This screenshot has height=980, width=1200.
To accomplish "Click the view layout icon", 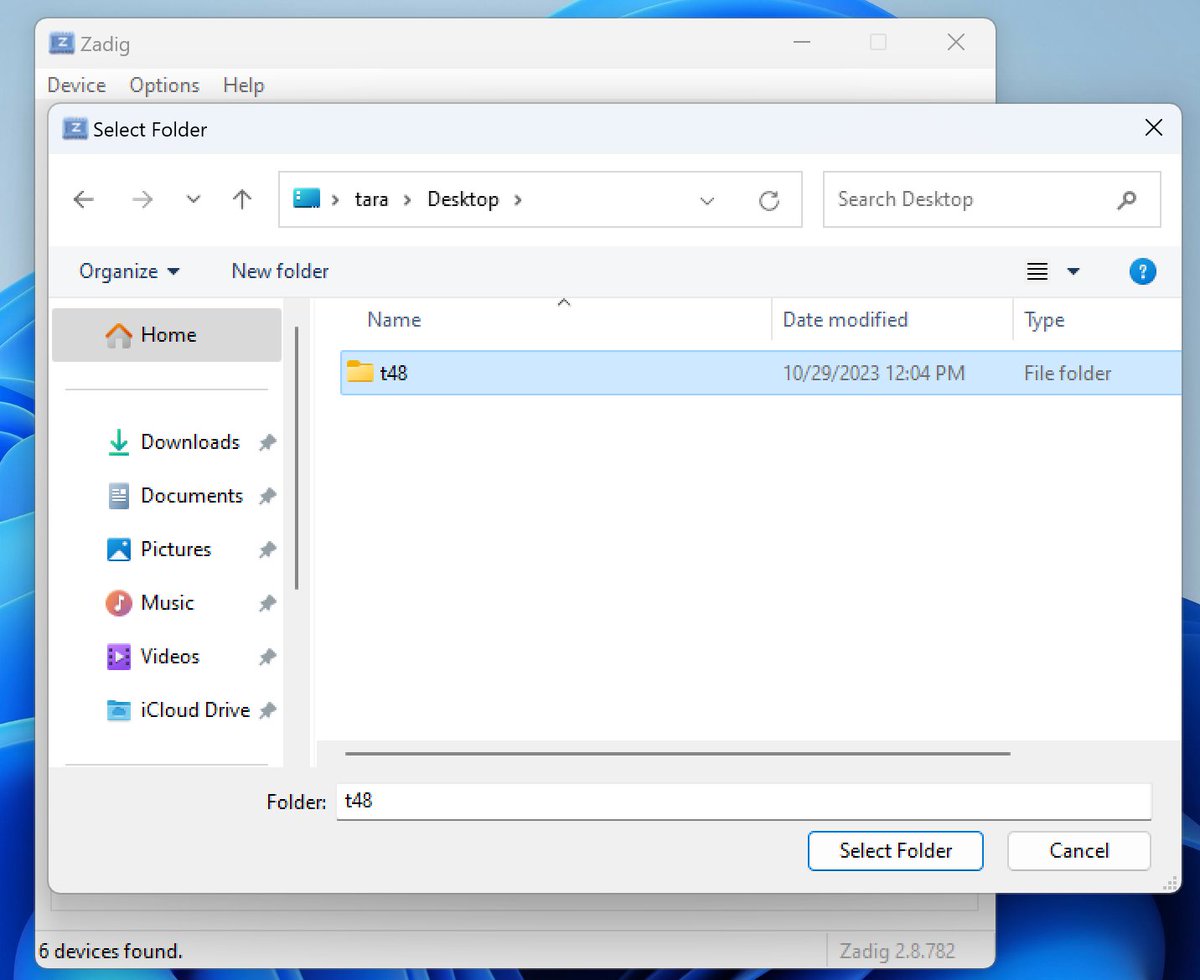I will click(x=1038, y=272).
